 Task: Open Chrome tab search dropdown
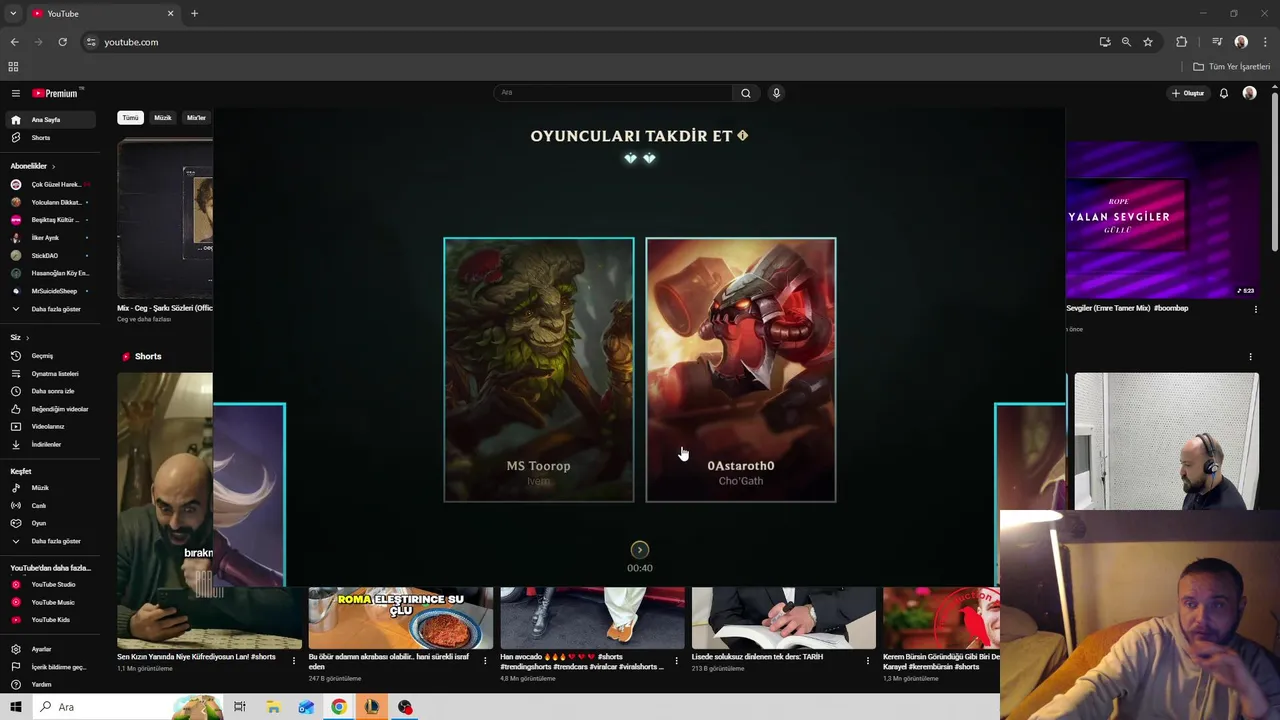coord(13,14)
